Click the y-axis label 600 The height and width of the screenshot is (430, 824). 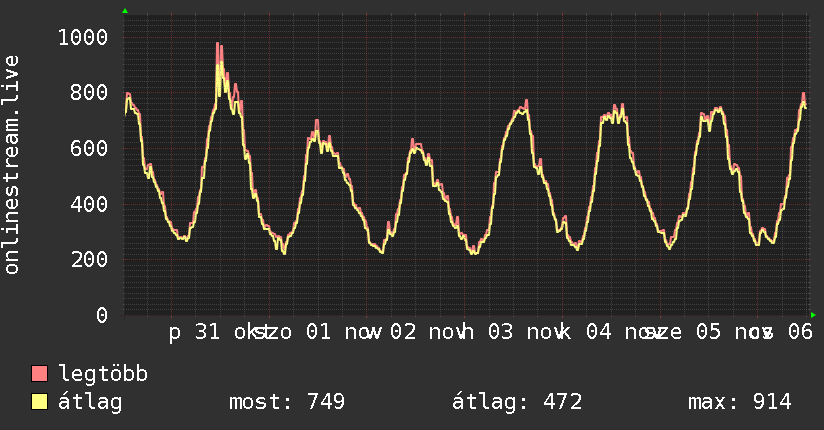[x=89, y=148]
